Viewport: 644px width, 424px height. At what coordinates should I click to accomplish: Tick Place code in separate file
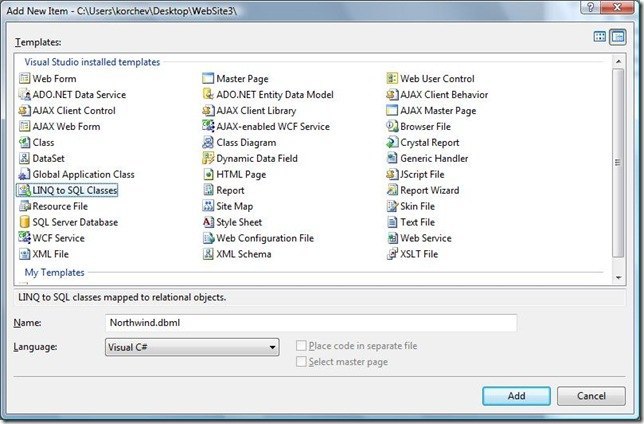(x=301, y=346)
